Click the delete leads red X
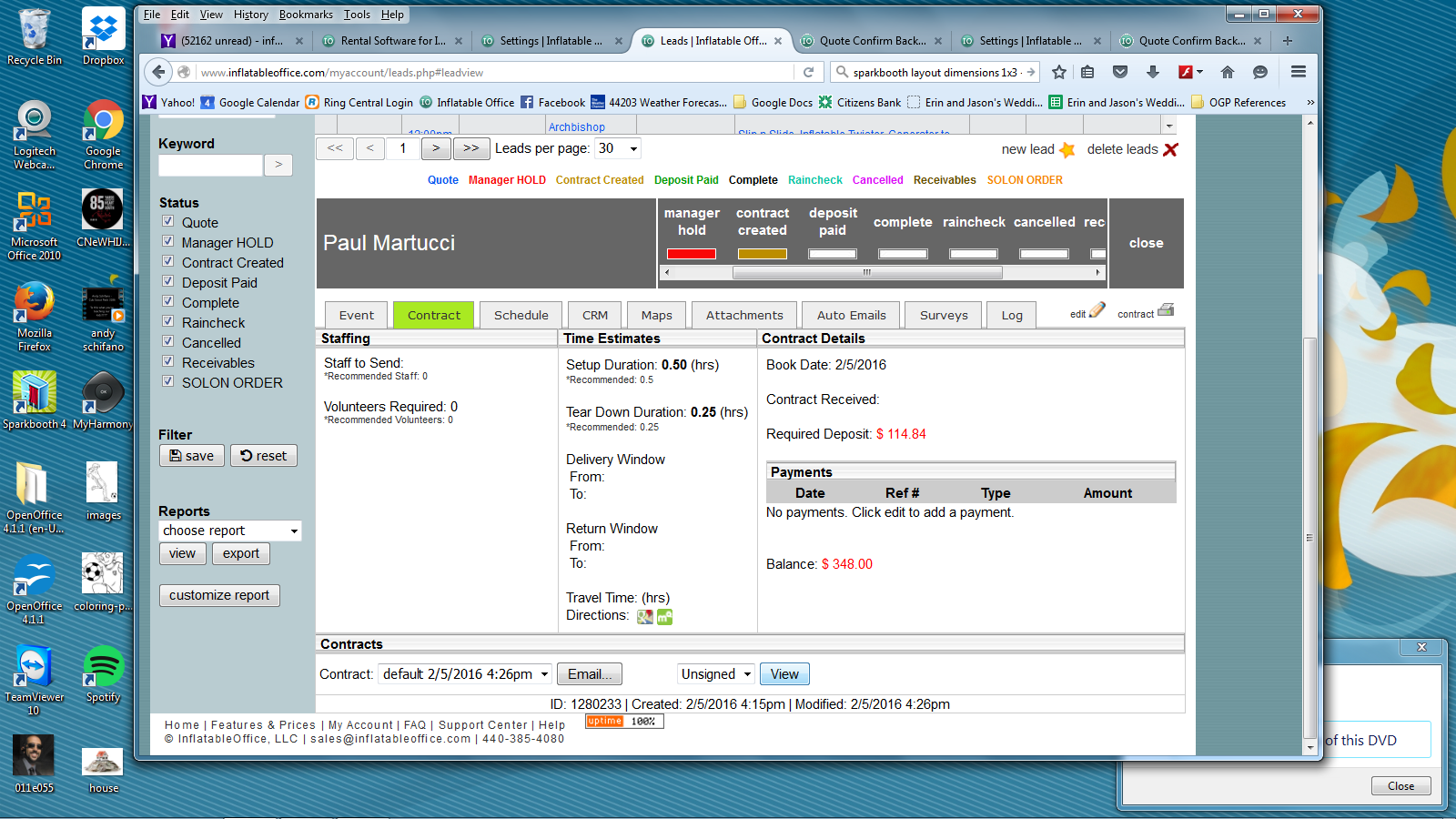1456x819 pixels. pos(1171,150)
